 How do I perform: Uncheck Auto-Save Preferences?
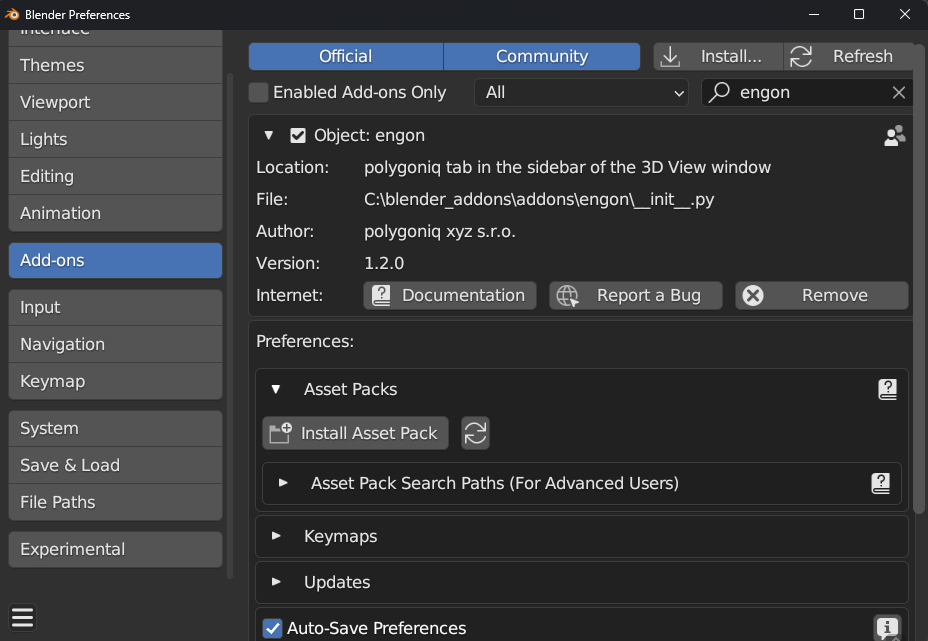(x=272, y=628)
